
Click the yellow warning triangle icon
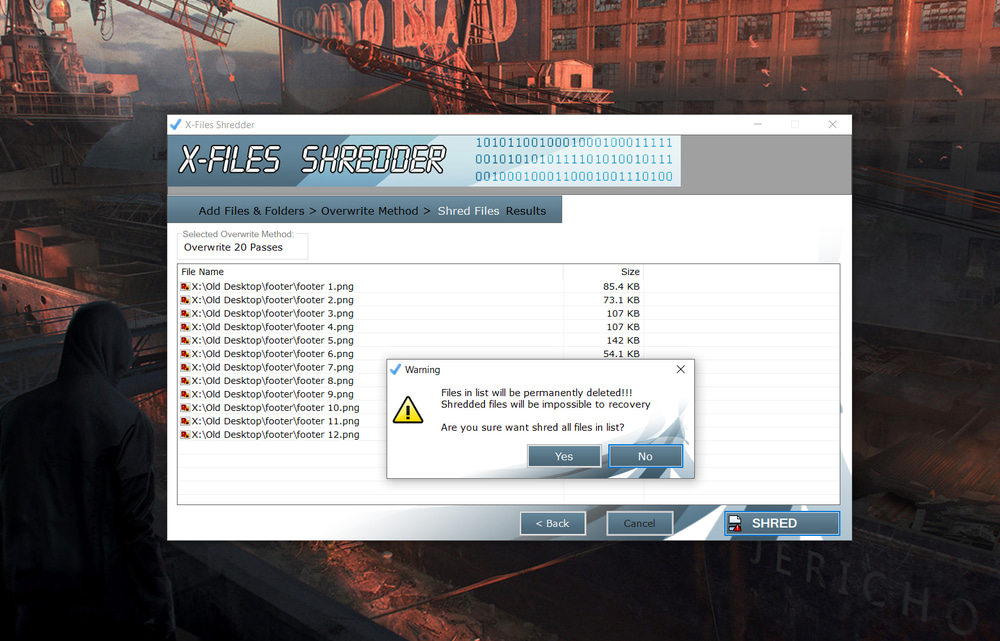[407, 410]
